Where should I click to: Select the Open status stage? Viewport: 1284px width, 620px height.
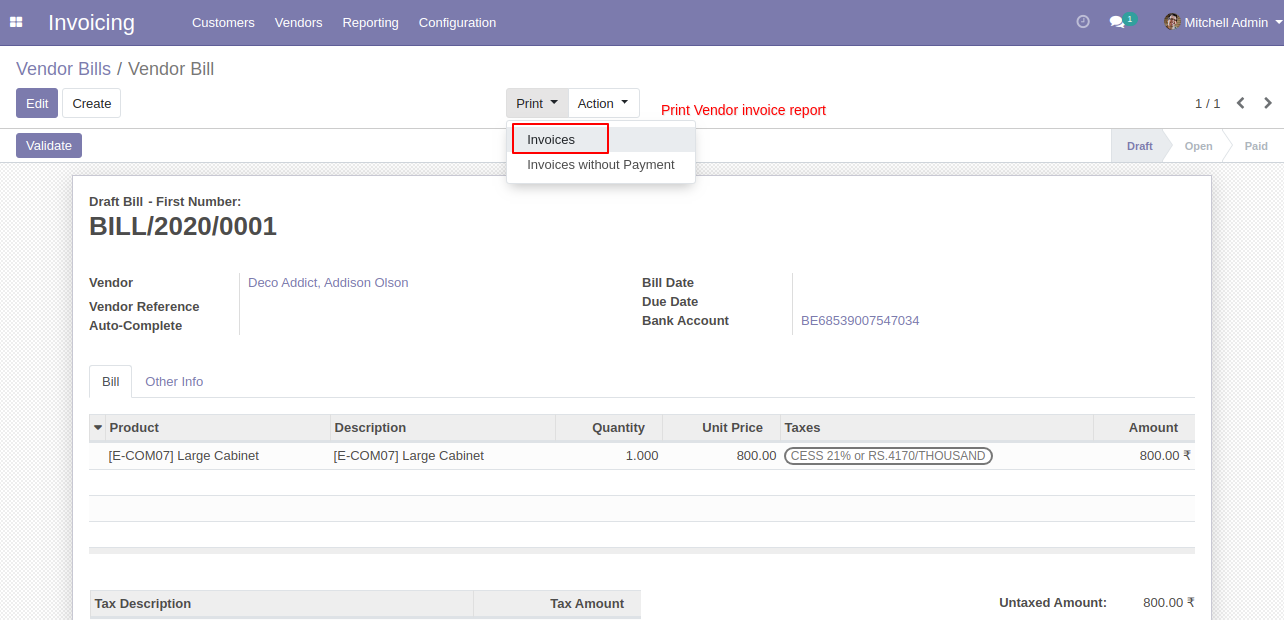click(1198, 146)
